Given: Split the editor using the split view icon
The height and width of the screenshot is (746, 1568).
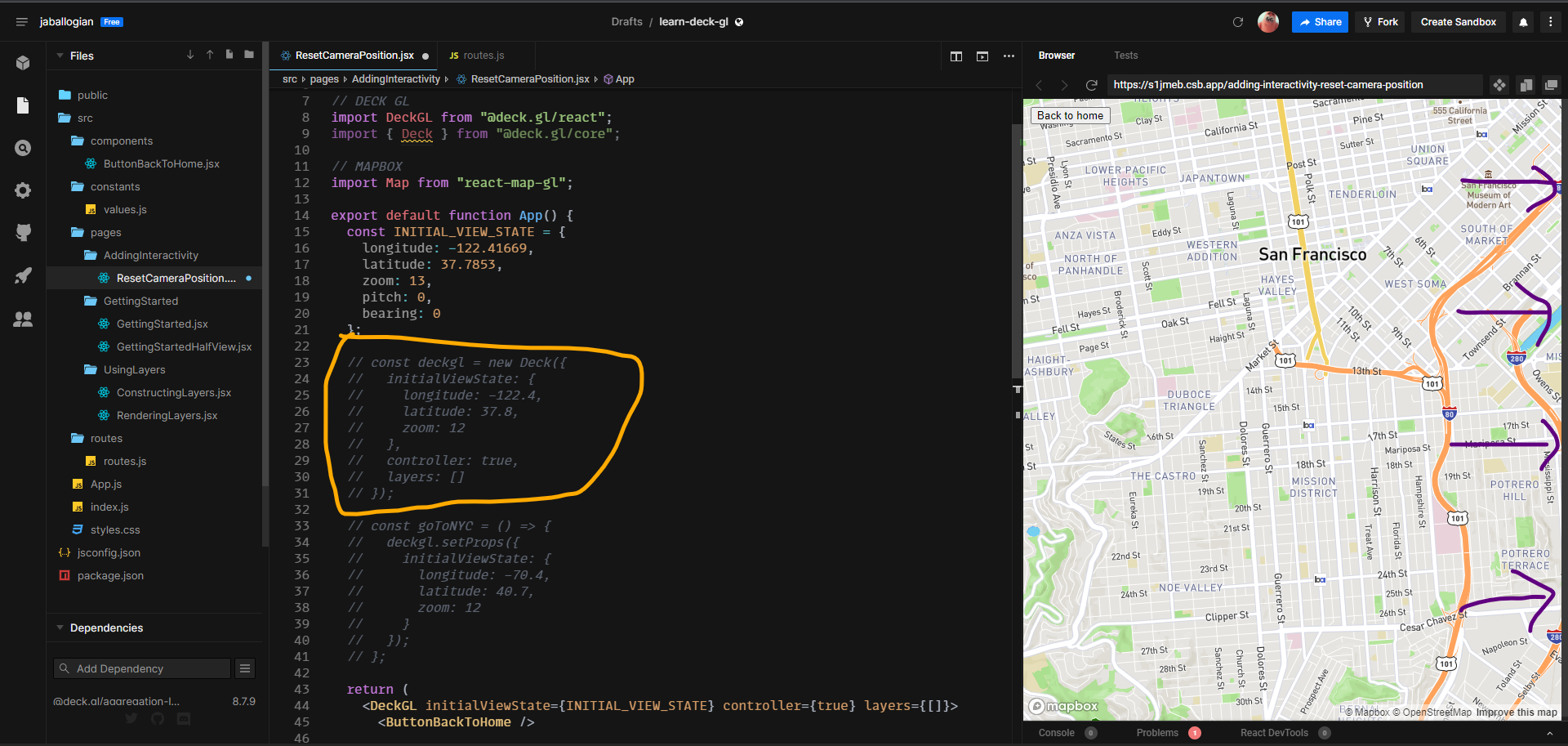Looking at the screenshot, I should 956,56.
